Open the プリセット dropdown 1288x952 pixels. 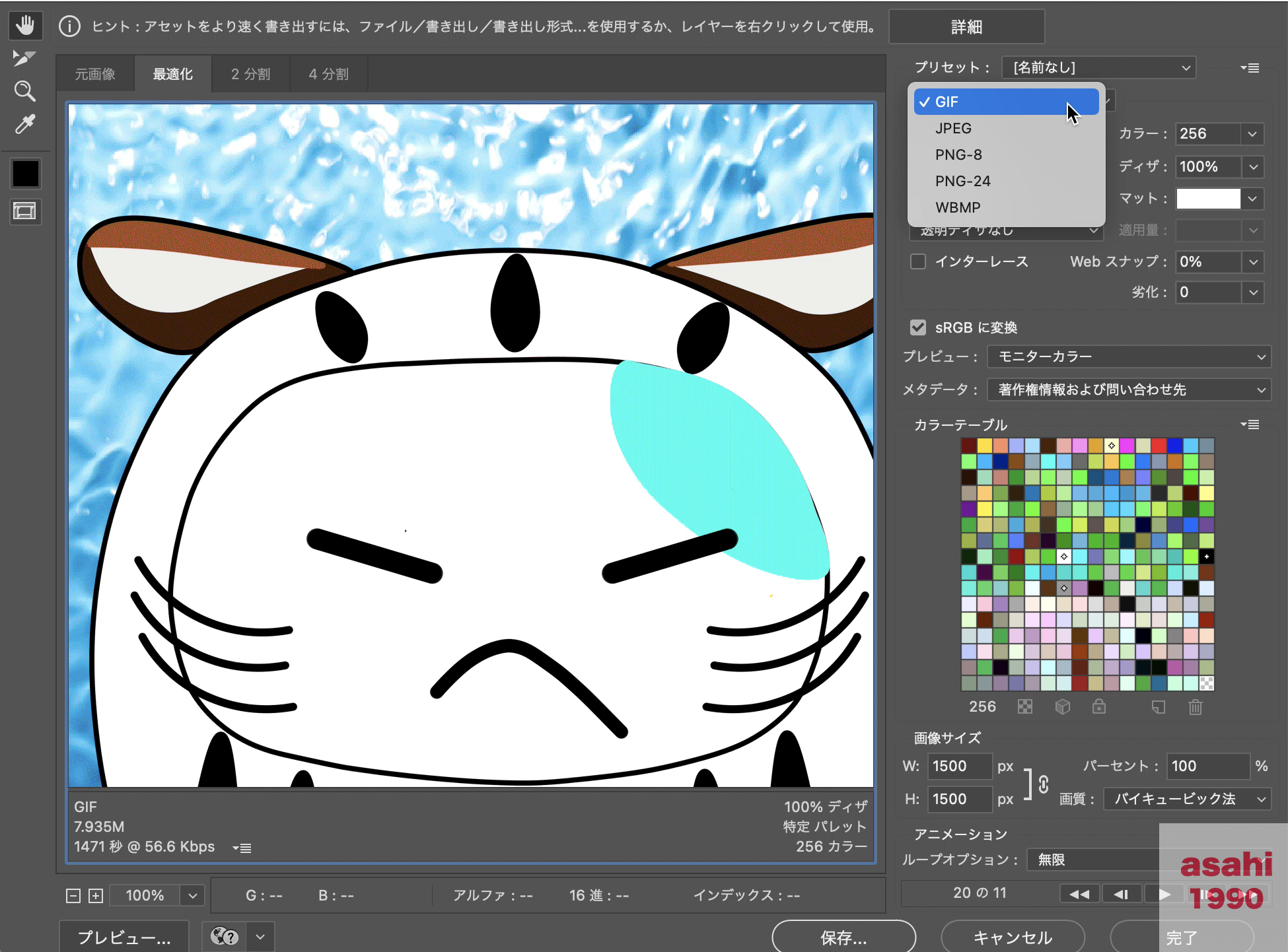pyautogui.click(x=1098, y=67)
